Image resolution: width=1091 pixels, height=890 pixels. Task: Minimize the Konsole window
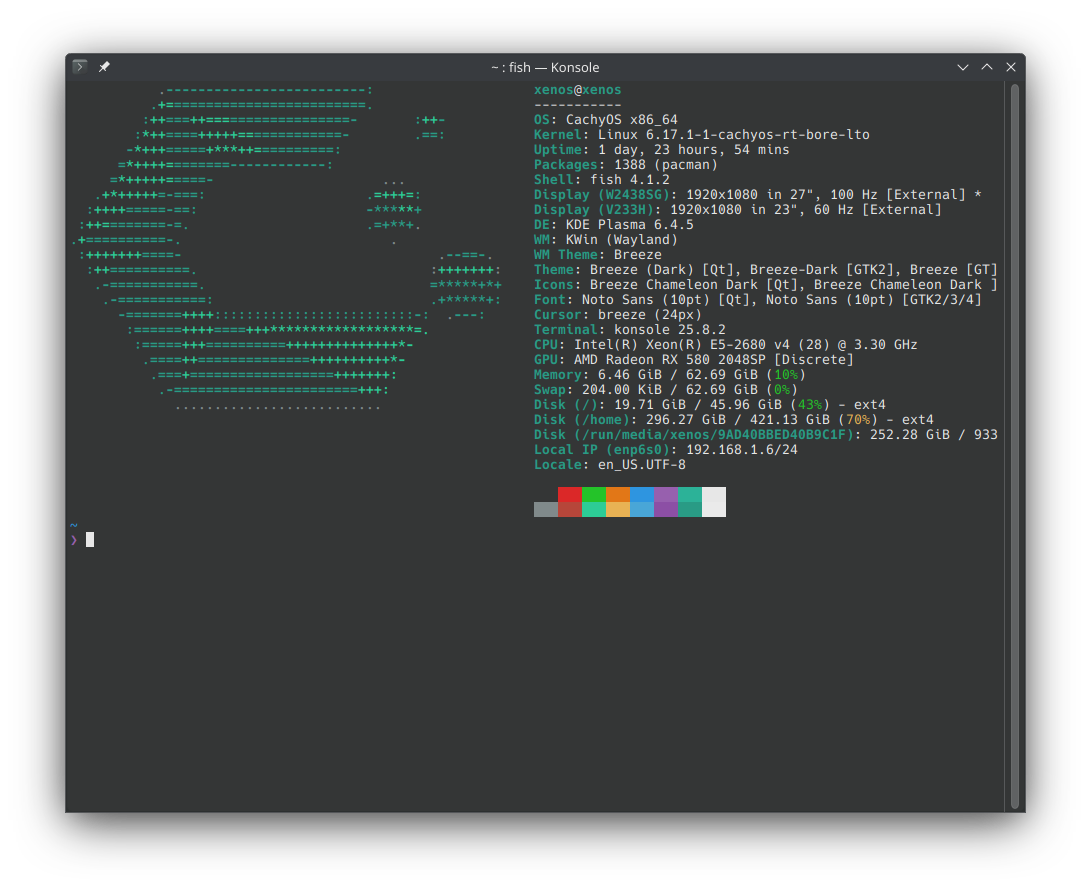[963, 67]
